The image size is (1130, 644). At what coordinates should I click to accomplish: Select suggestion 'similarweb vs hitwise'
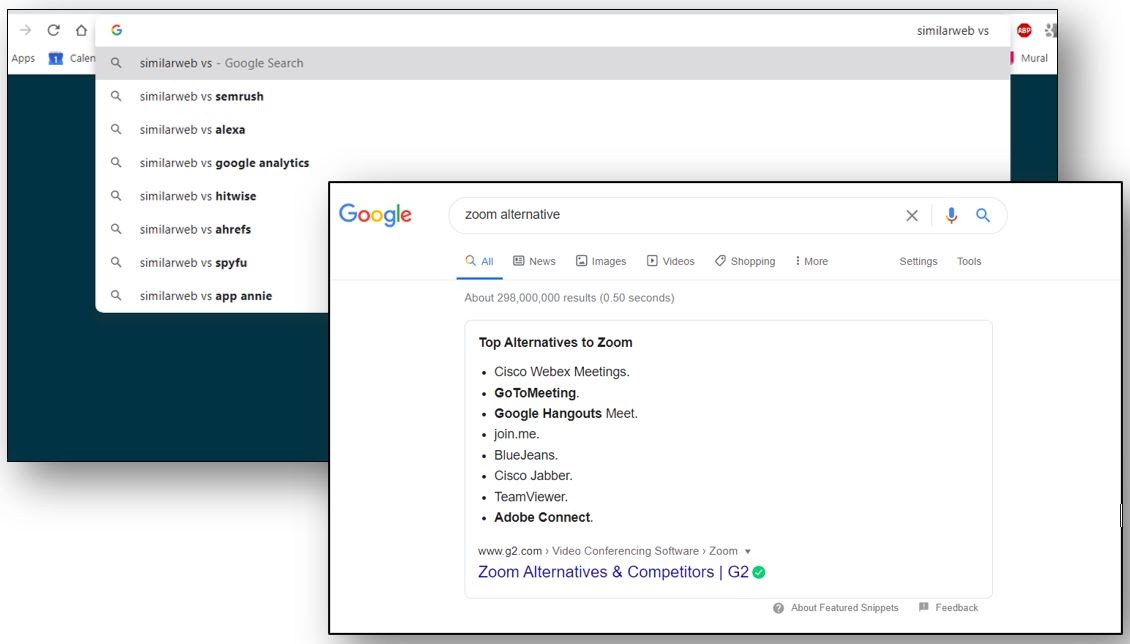pos(213,196)
